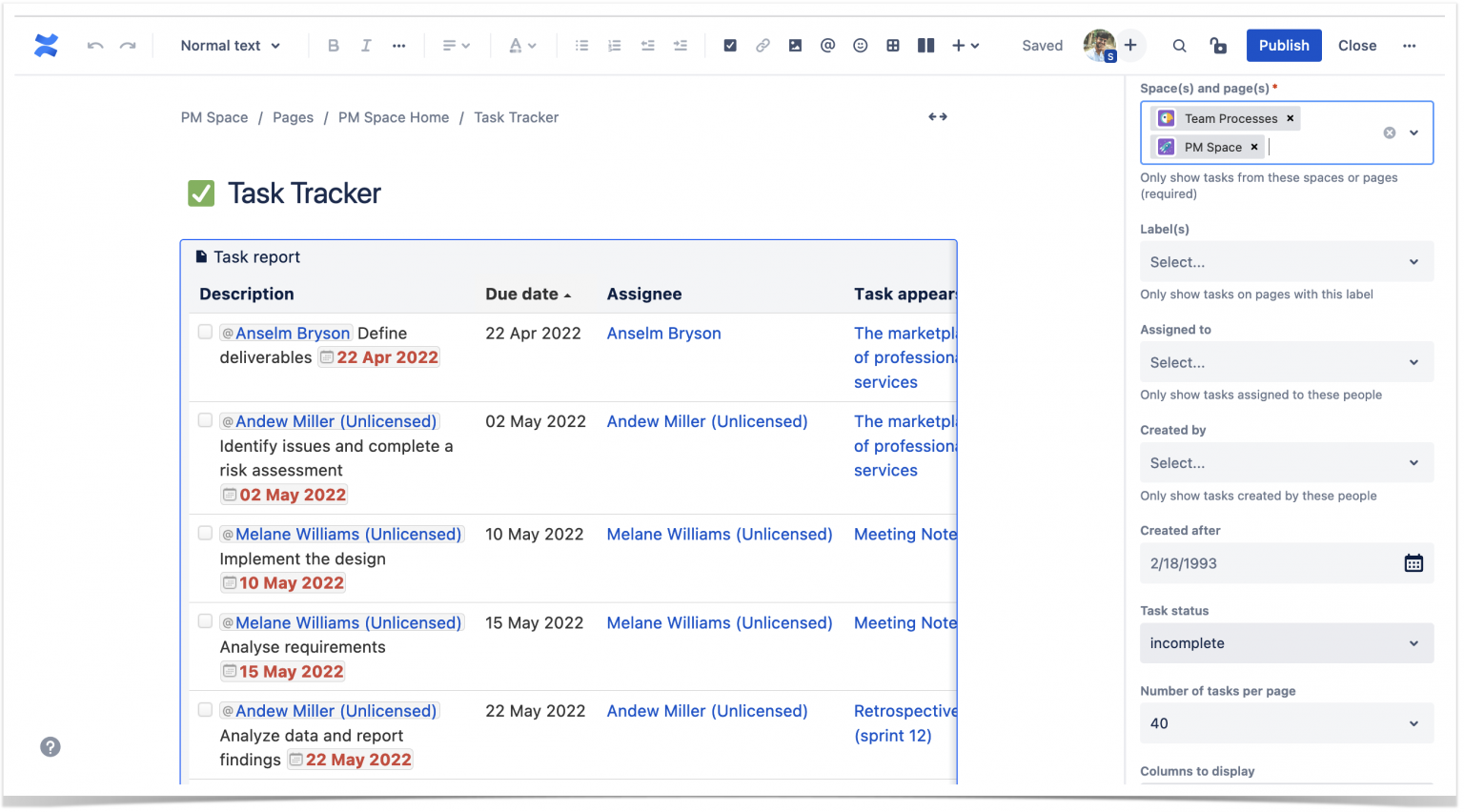Open the @mention tool

tap(827, 45)
